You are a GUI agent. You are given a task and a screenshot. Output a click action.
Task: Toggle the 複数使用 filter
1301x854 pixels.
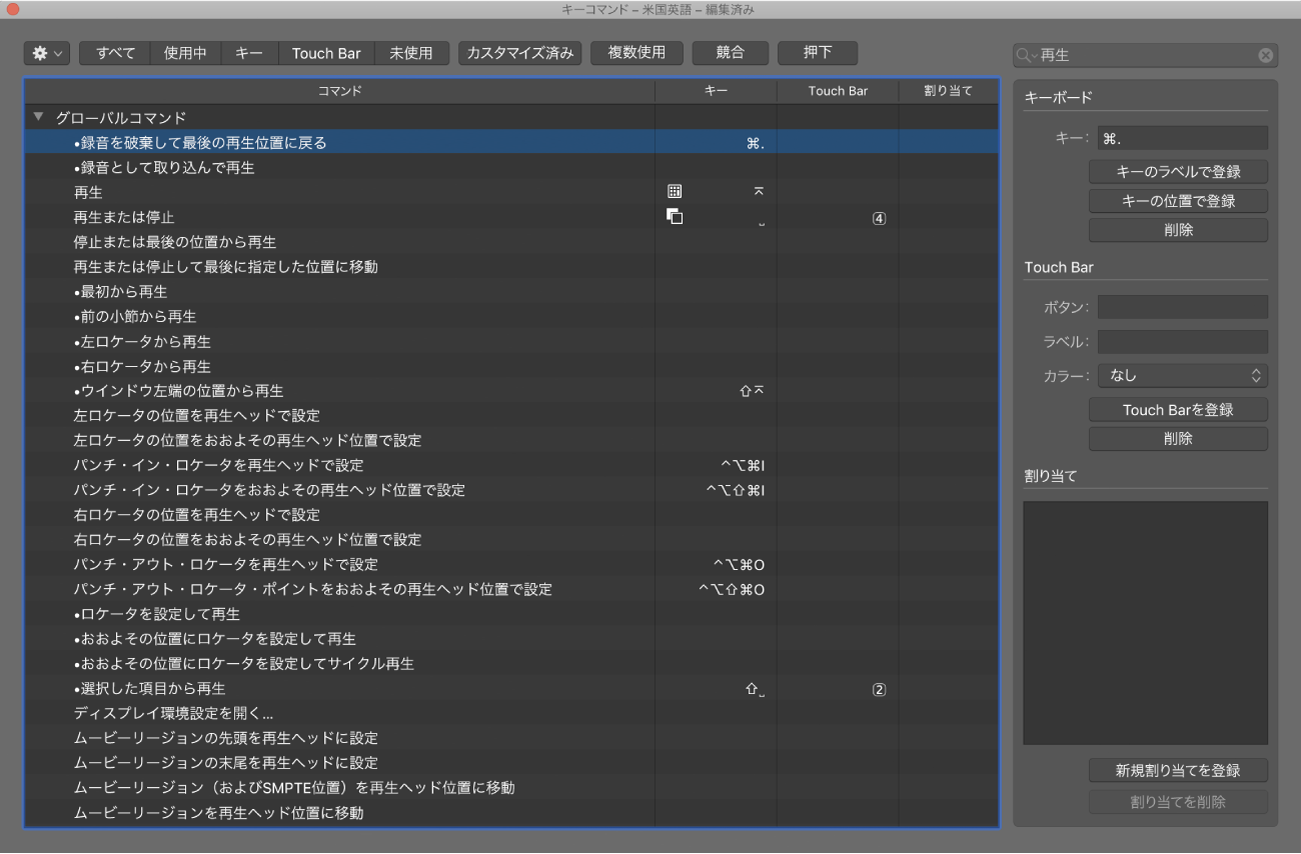[x=634, y=53]
